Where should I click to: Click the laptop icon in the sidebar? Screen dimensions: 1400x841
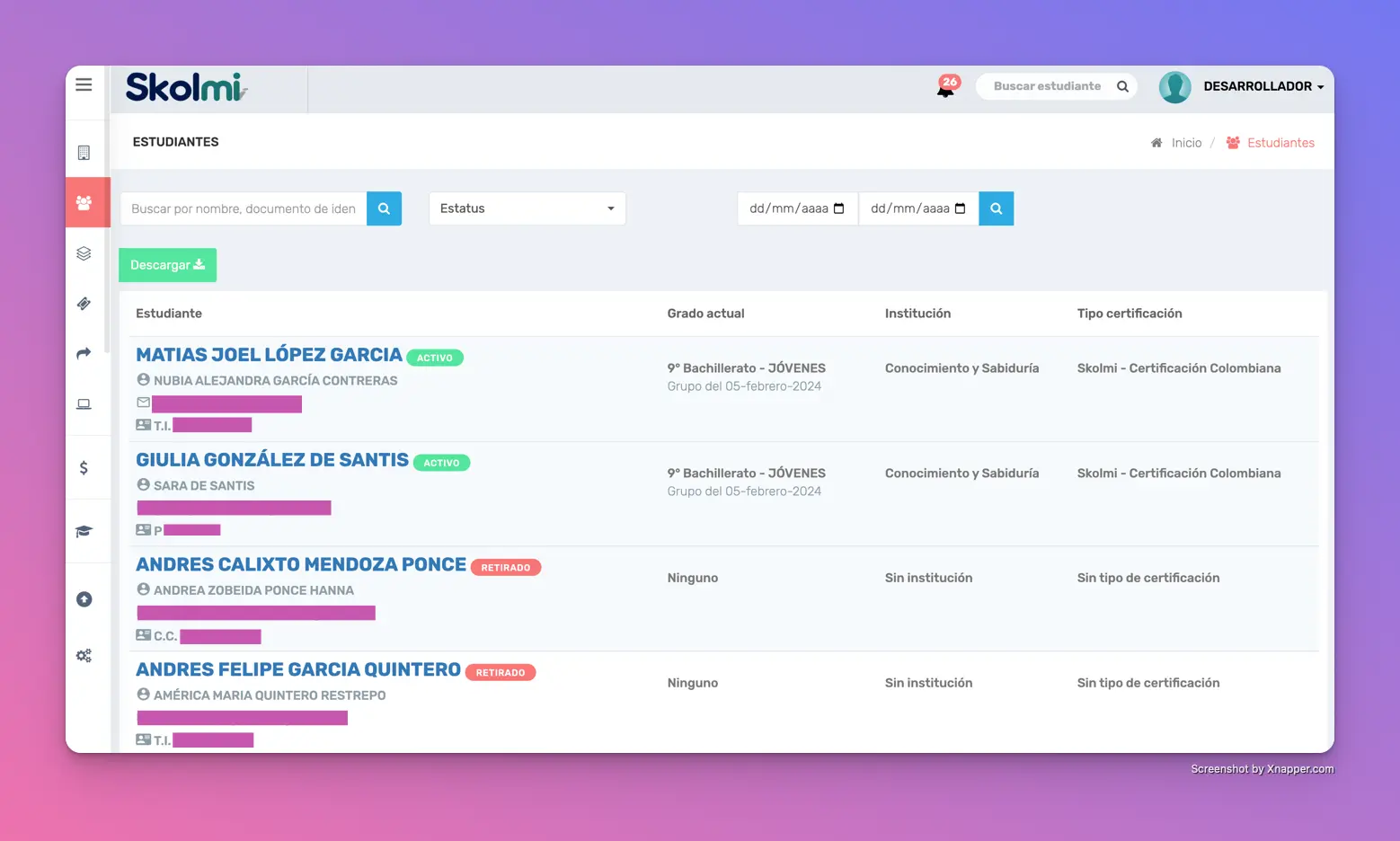84,404
